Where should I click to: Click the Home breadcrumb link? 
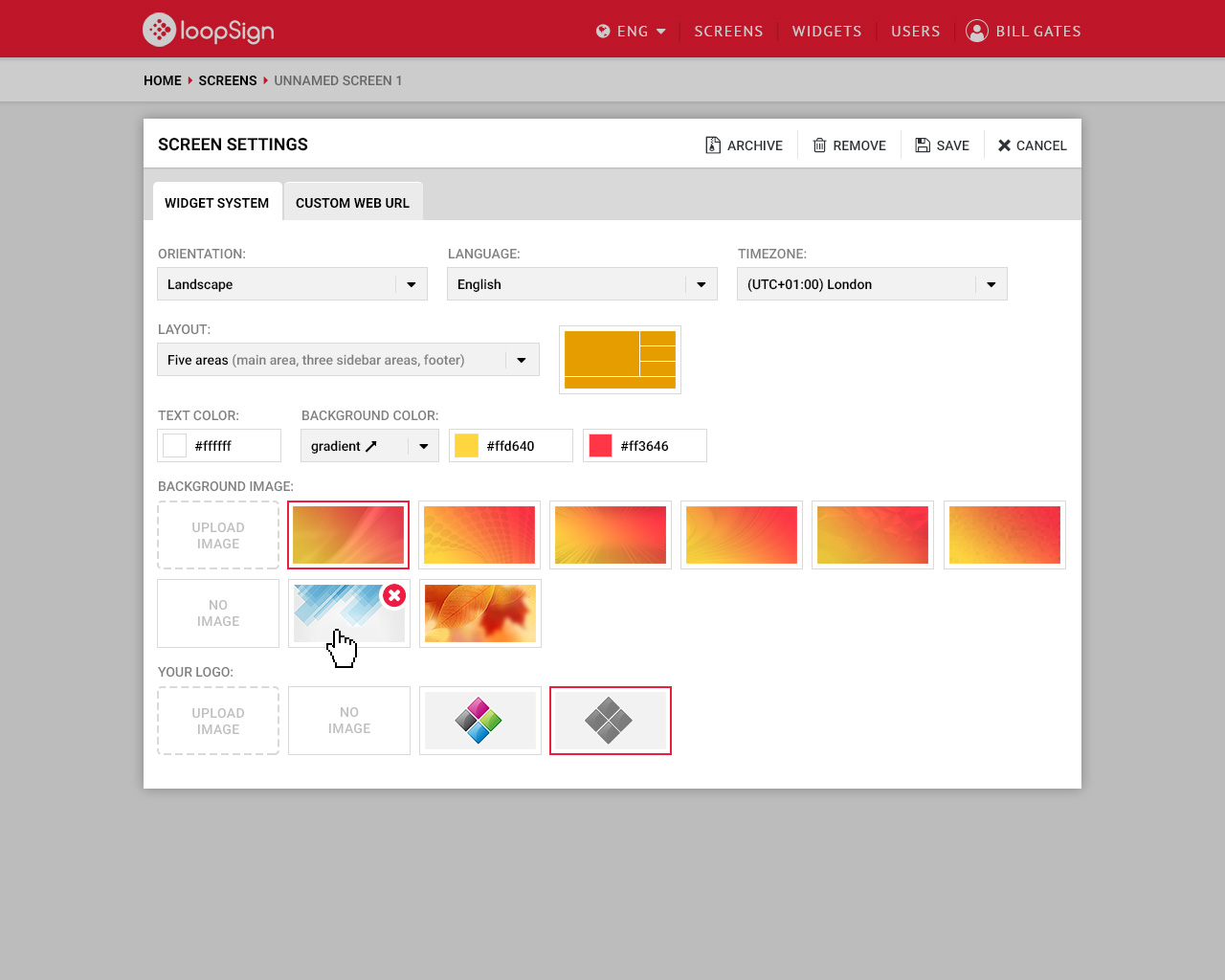click(163, 80)
